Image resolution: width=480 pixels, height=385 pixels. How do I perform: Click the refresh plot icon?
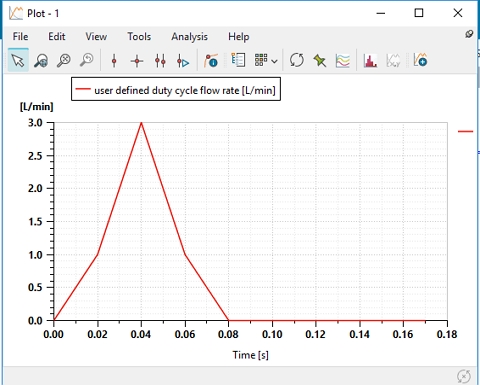[x=297, y=60]
